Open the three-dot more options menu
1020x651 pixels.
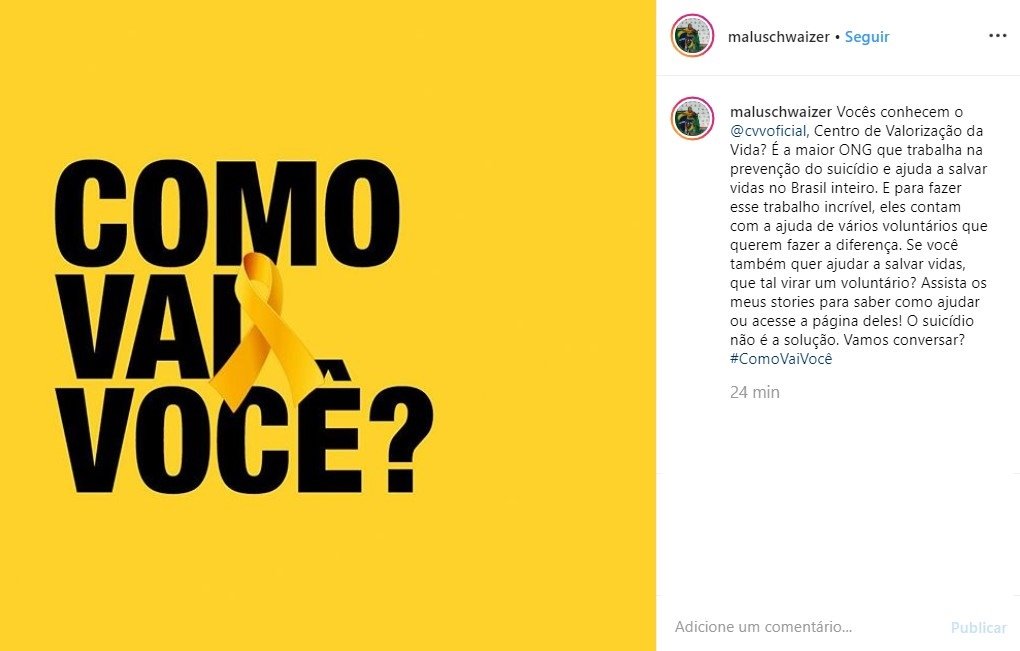click(x=997, y=36)
